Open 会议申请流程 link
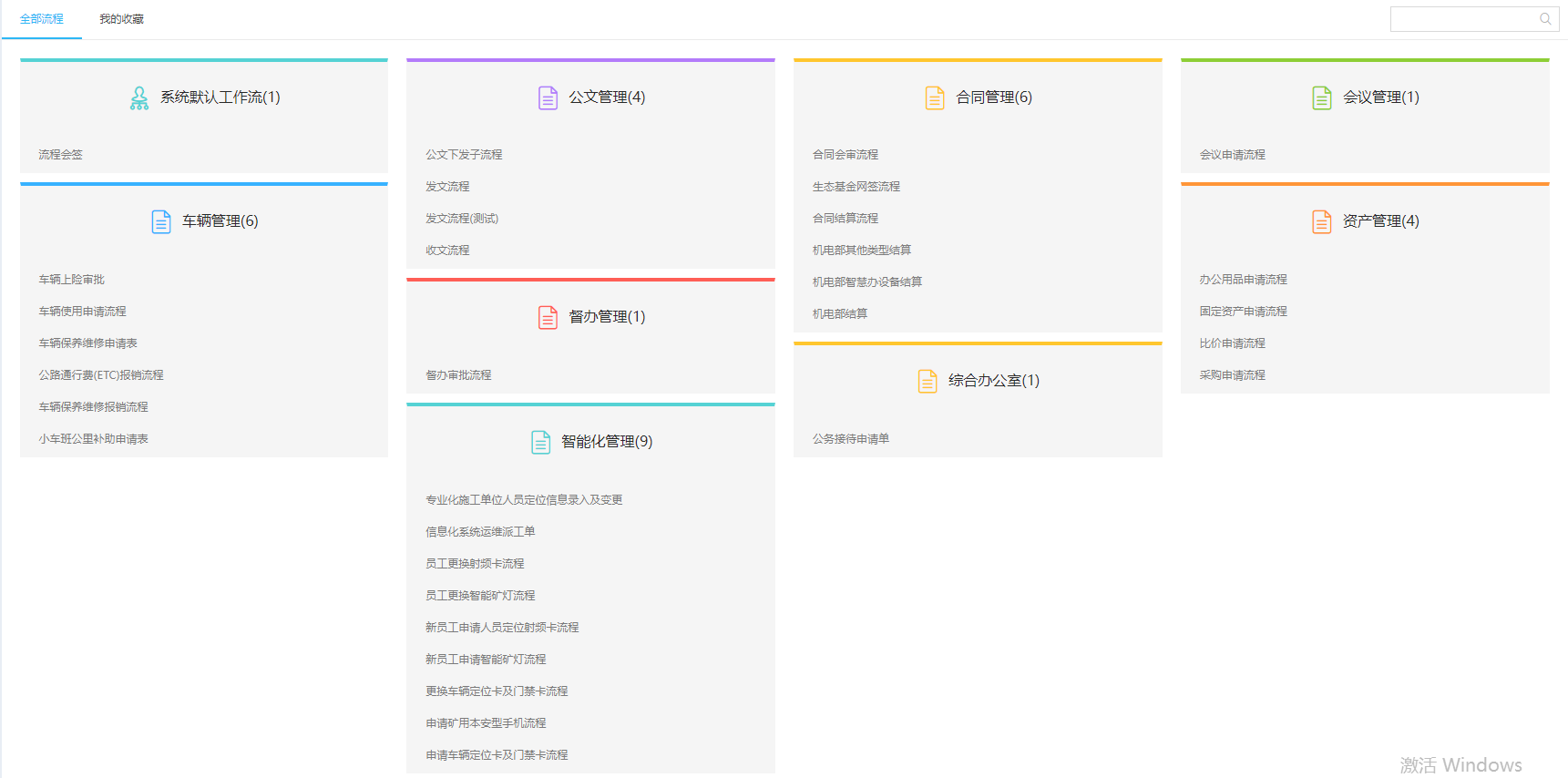 1232,155
